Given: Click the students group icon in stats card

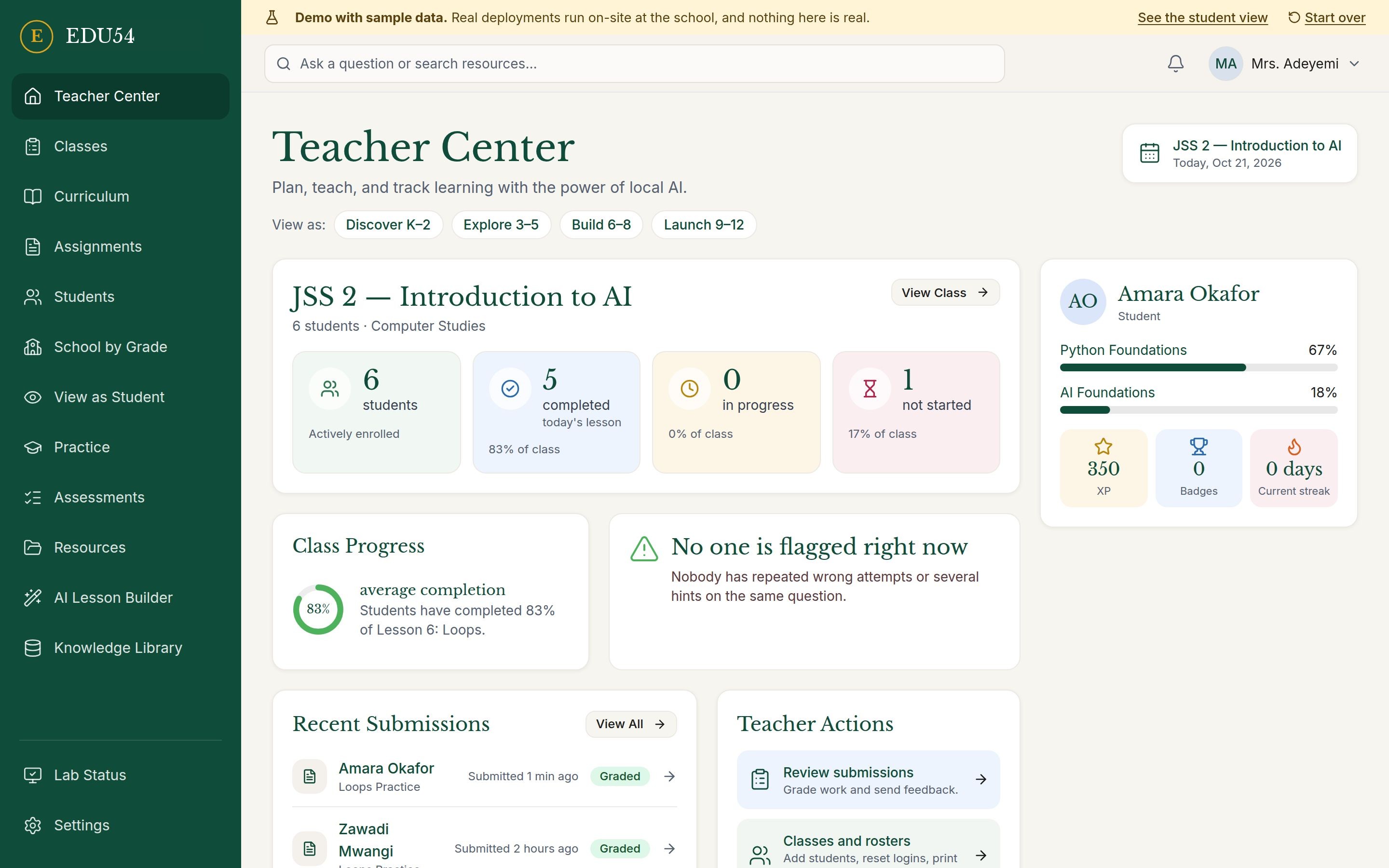Looking at the screenshot, I should 330,389.
